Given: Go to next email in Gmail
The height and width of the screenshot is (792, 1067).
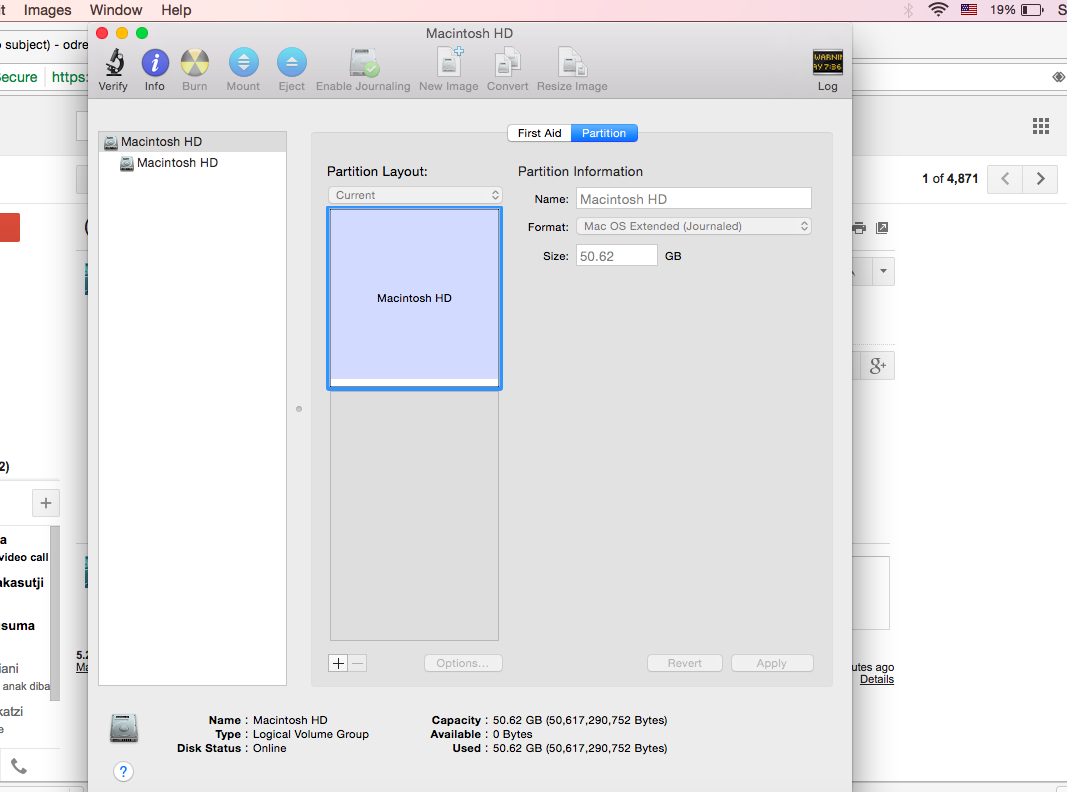Looking at the screenshot, I should tap(1040, 179).
